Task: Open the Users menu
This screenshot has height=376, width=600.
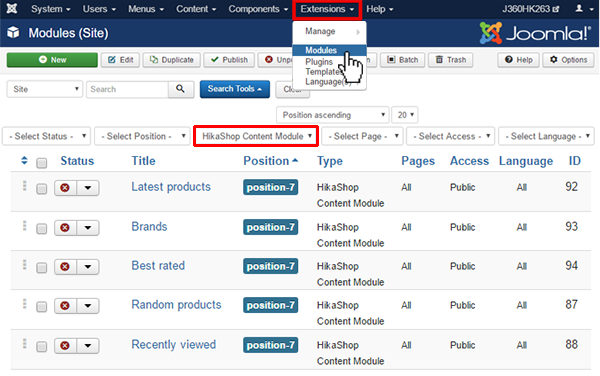Action: click(99, 9)
